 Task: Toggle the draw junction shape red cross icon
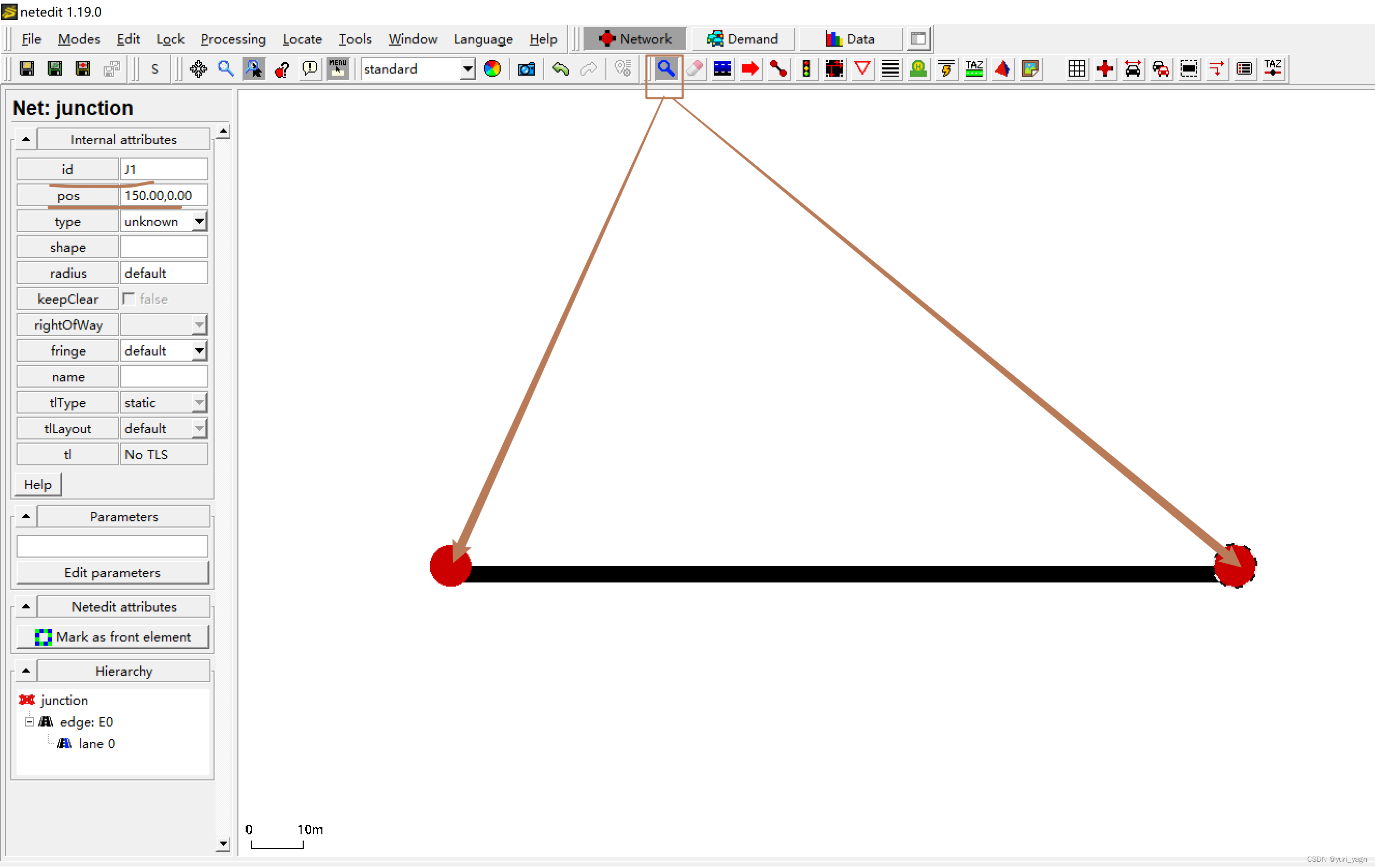[x=1104, y=69]
